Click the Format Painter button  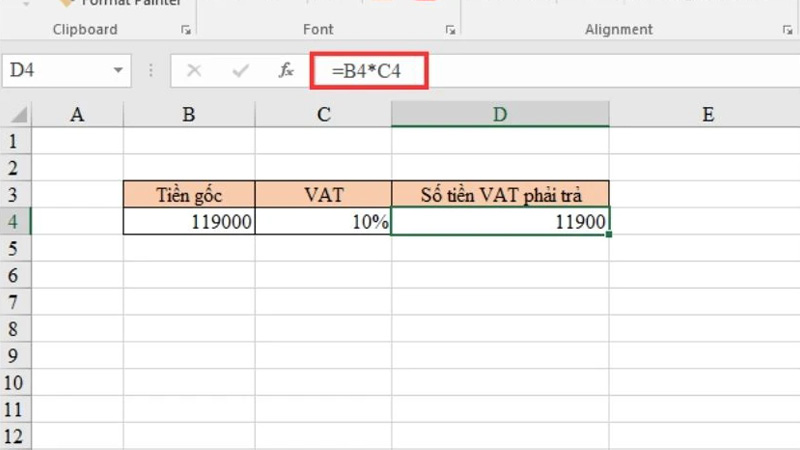[x=120, y=3]
